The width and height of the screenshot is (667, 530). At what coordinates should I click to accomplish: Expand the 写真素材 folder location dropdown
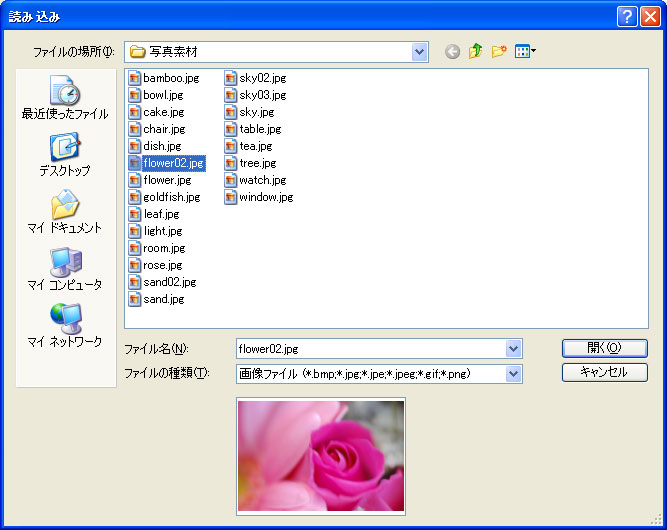(419, 52)
